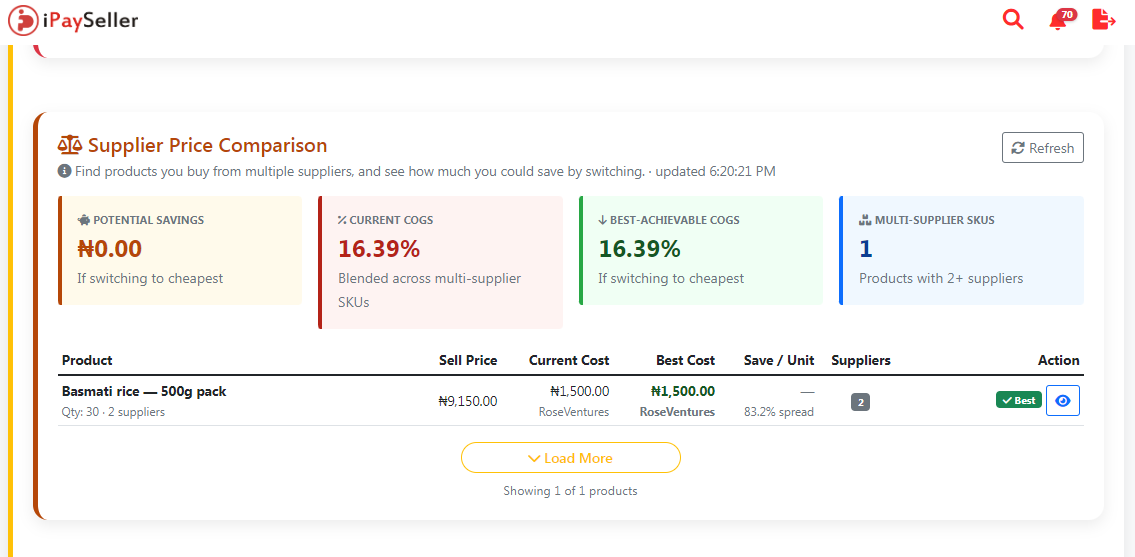Click the logout icon

point(1104,20)
